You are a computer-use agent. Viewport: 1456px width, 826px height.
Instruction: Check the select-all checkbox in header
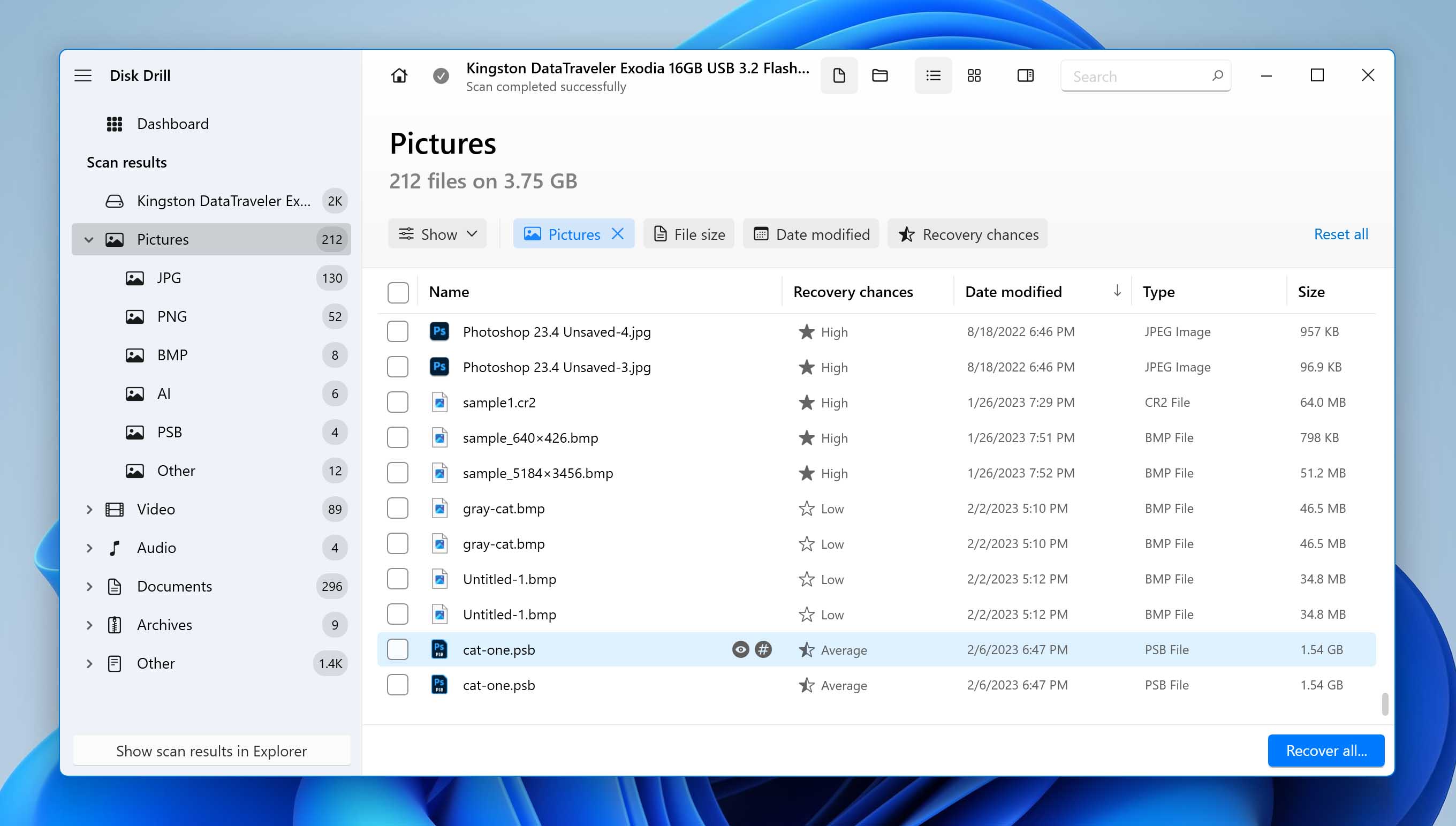coord(398,293)
